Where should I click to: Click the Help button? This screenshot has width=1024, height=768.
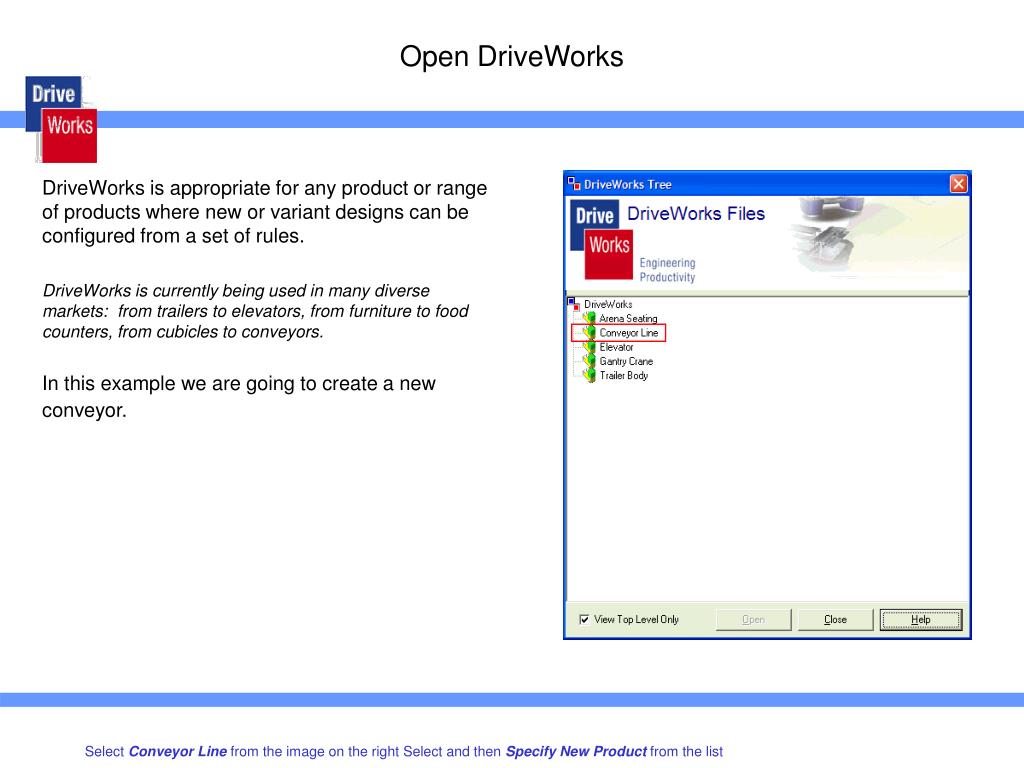(x=921, y=620)
